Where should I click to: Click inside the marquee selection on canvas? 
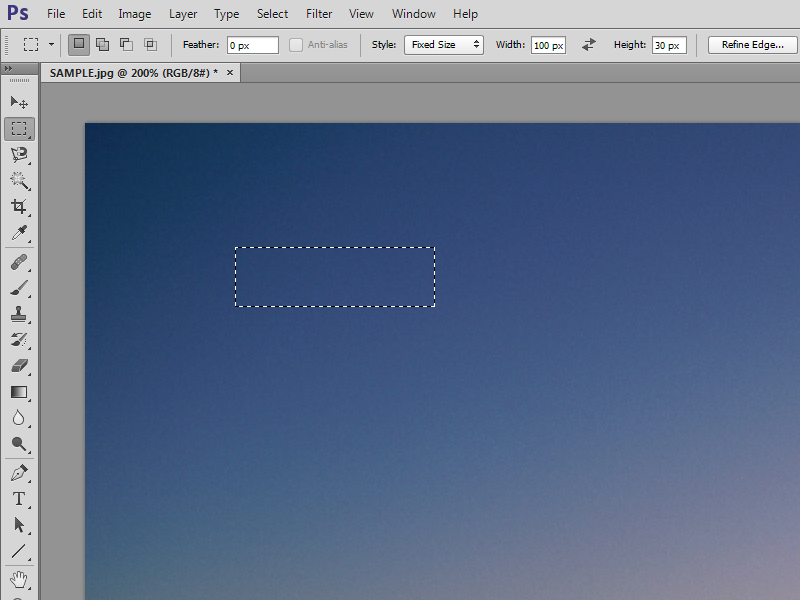335,277
